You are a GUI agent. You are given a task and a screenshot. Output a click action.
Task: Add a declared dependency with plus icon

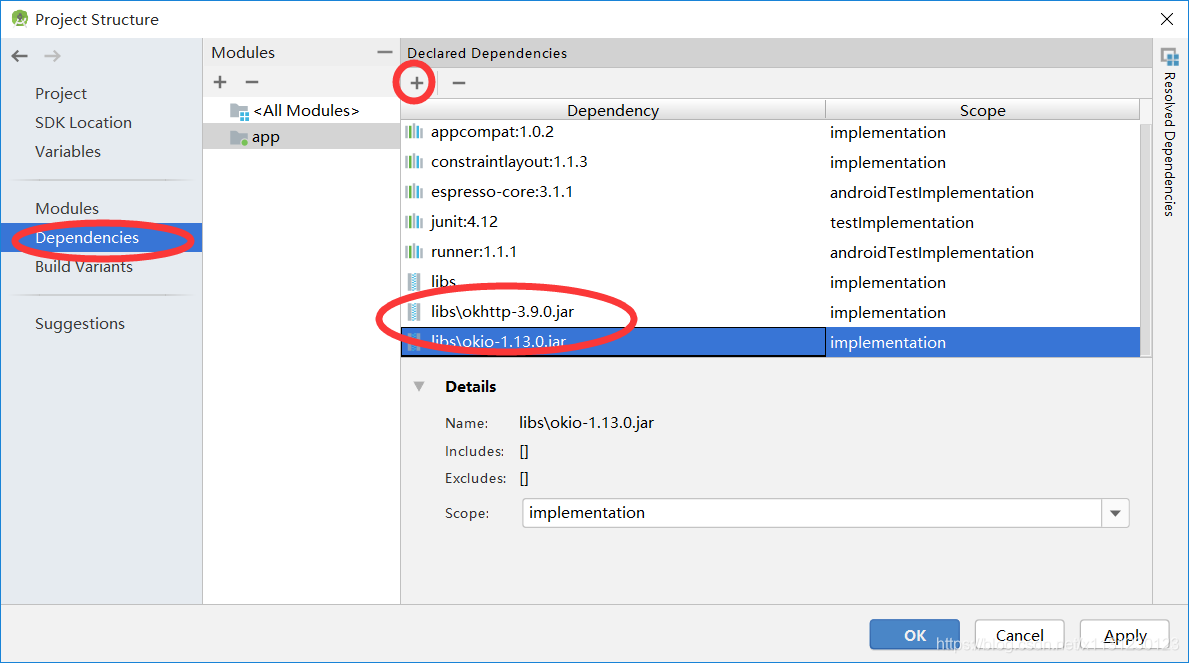point(416,83)
